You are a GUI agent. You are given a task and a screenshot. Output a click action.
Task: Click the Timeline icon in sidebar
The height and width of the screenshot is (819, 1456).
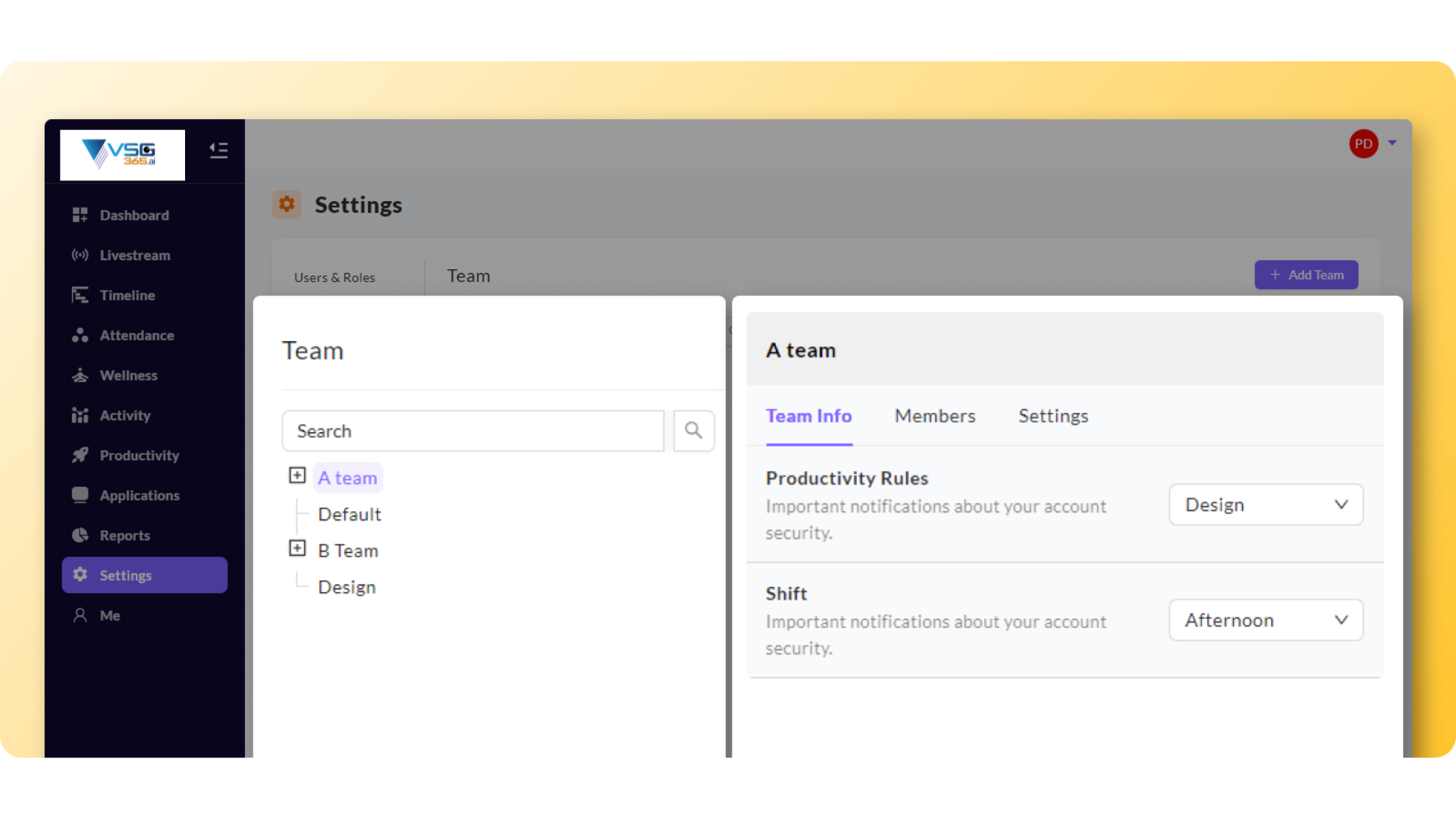[80, 296]
